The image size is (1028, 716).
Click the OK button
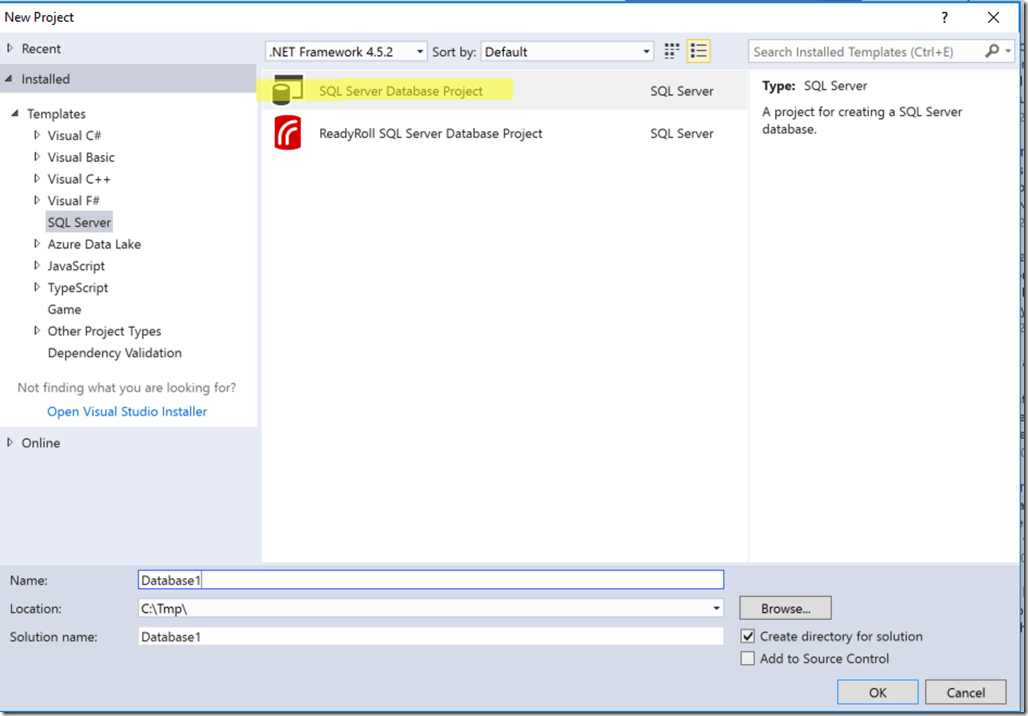click(877, 692)
